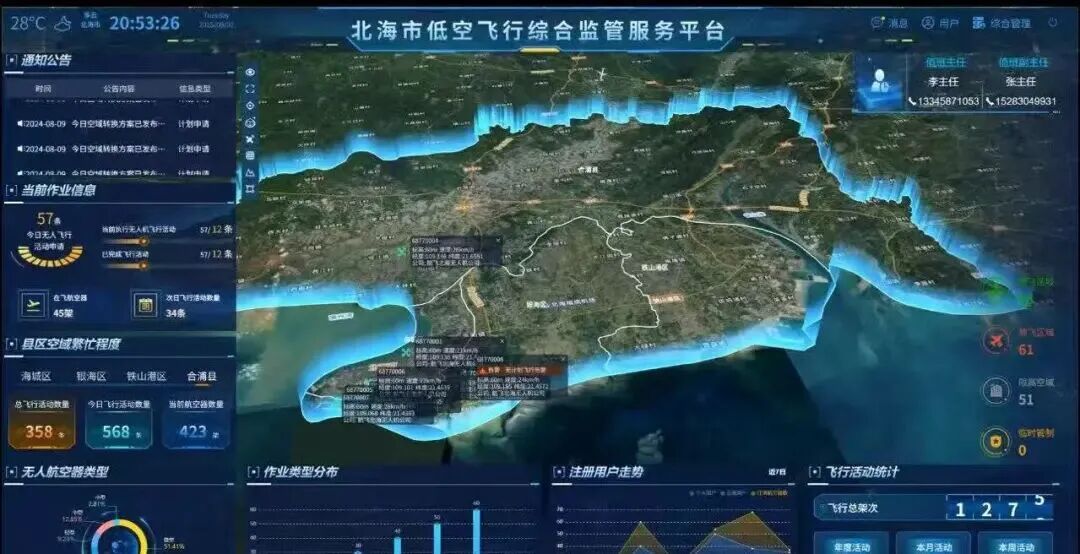1080x554 pixels.
Task: Click the red no-fly zone airplane icon
Action: 997,339
